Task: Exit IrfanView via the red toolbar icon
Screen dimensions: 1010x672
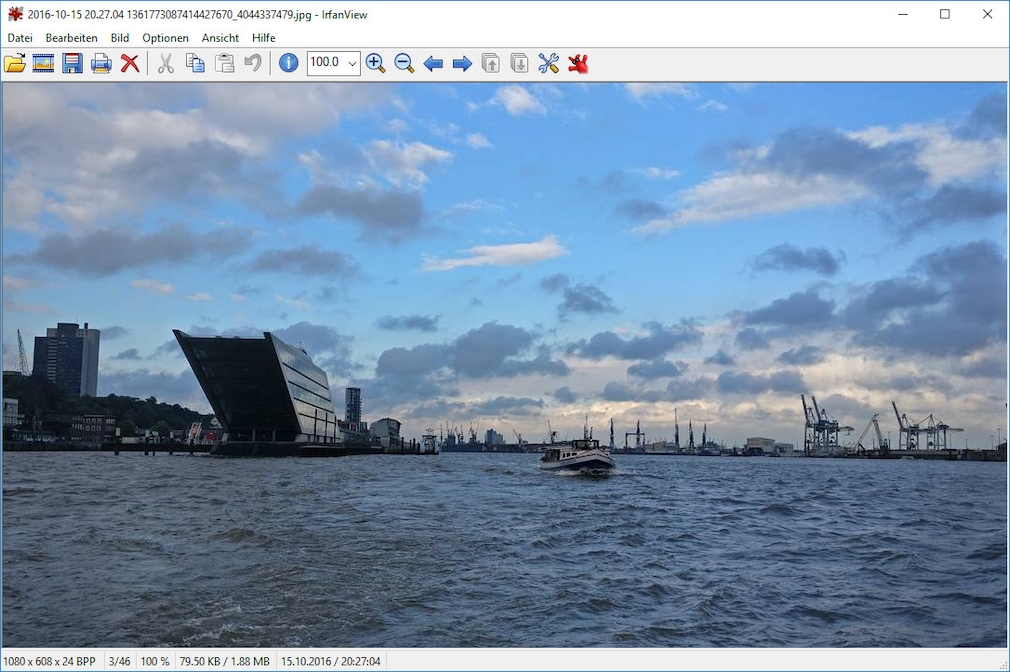Action: (578, 62)
